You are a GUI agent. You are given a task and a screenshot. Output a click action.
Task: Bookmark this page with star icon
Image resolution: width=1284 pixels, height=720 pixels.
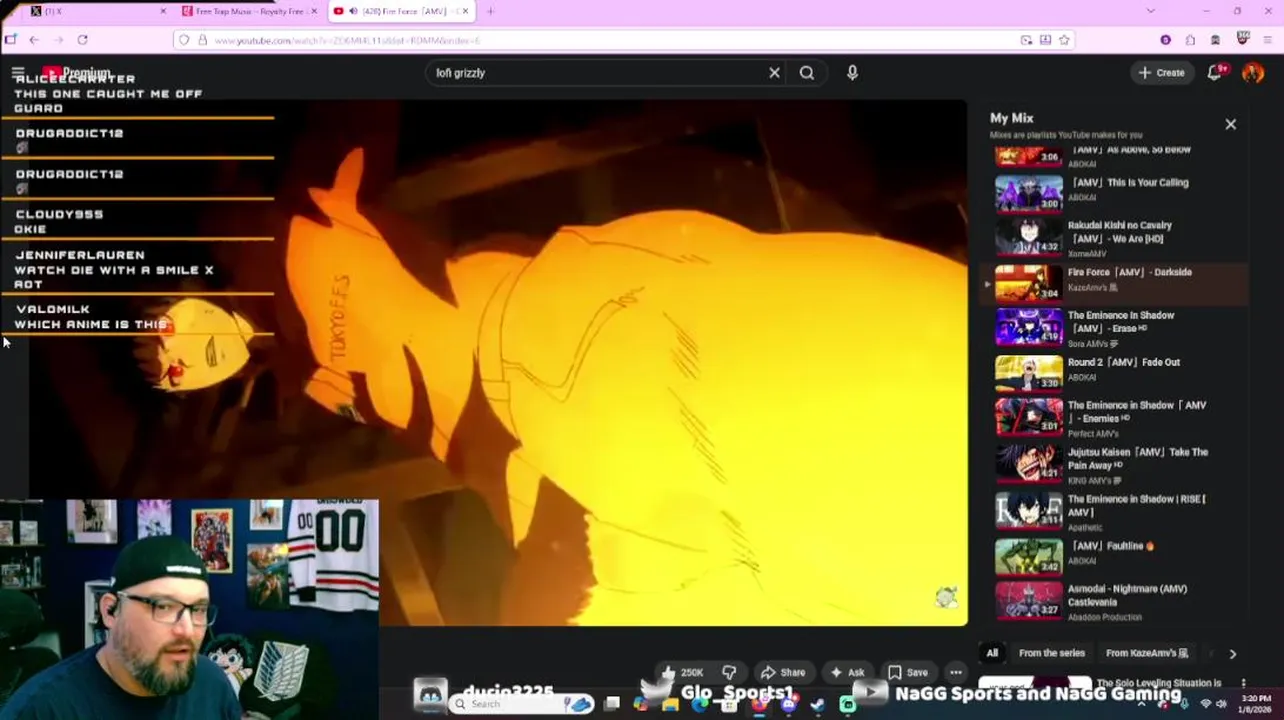pyautogui.click(x=1064, y=40)
